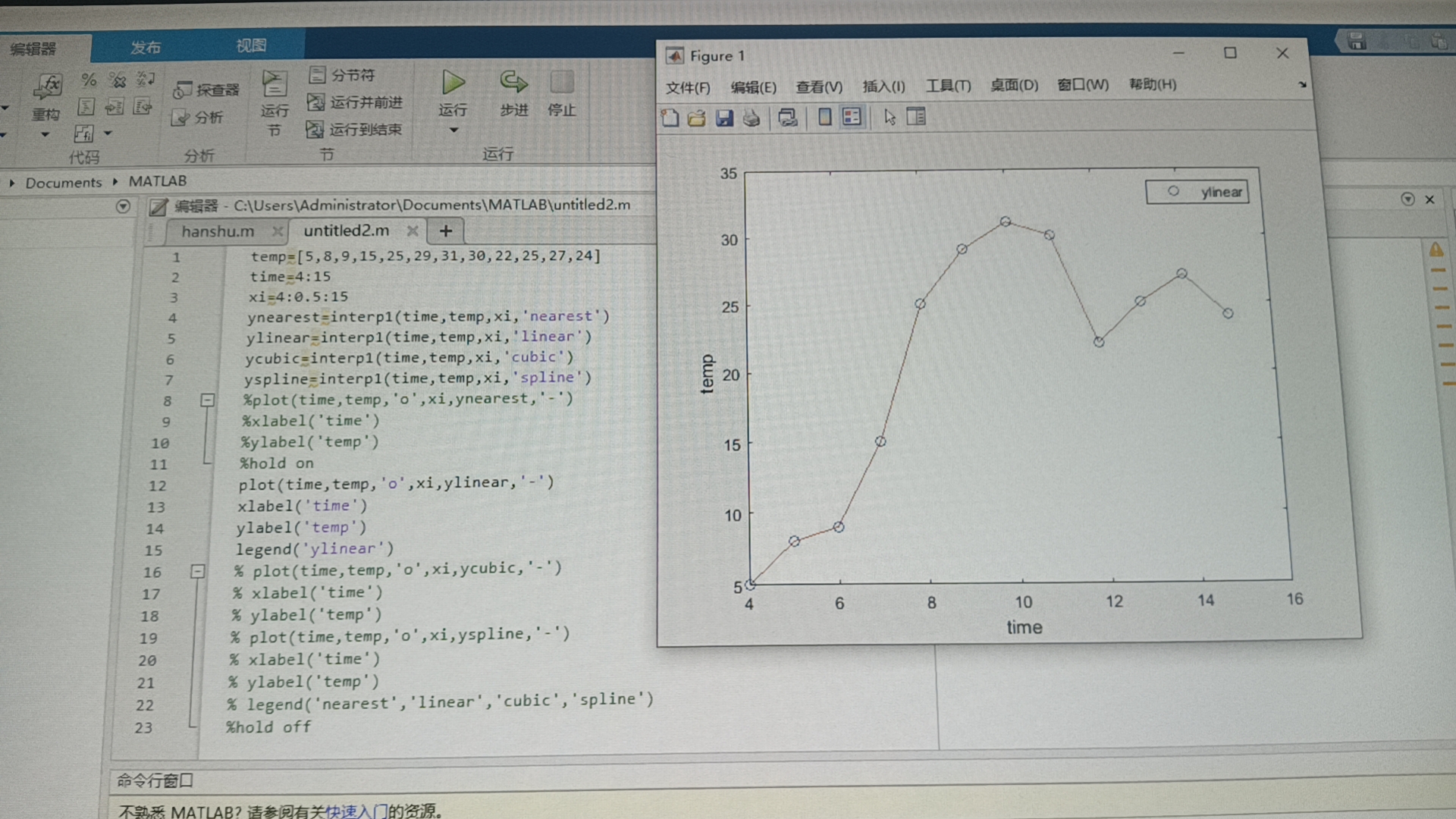Open the Property Inspector icon in the figure toolbar
The height and width of the screenshot is (819, 1456).
(916, 117)
